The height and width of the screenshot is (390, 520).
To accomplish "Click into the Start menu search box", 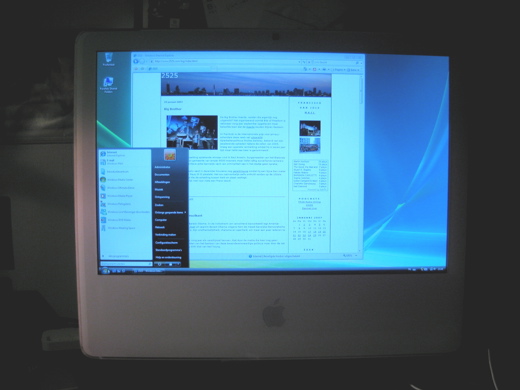I will click(x=126, y=264).
